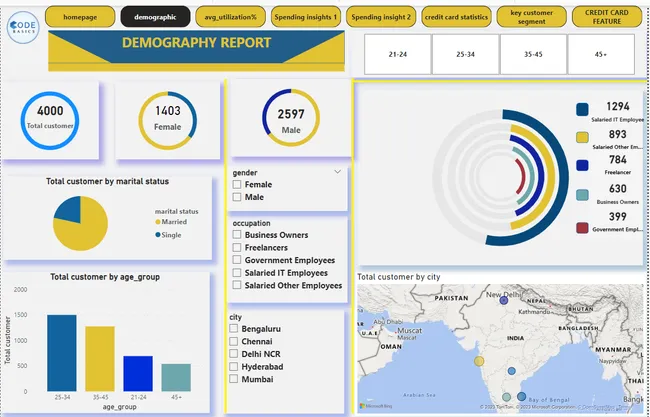Select Hyderabad city checkbox

[234, 366]
